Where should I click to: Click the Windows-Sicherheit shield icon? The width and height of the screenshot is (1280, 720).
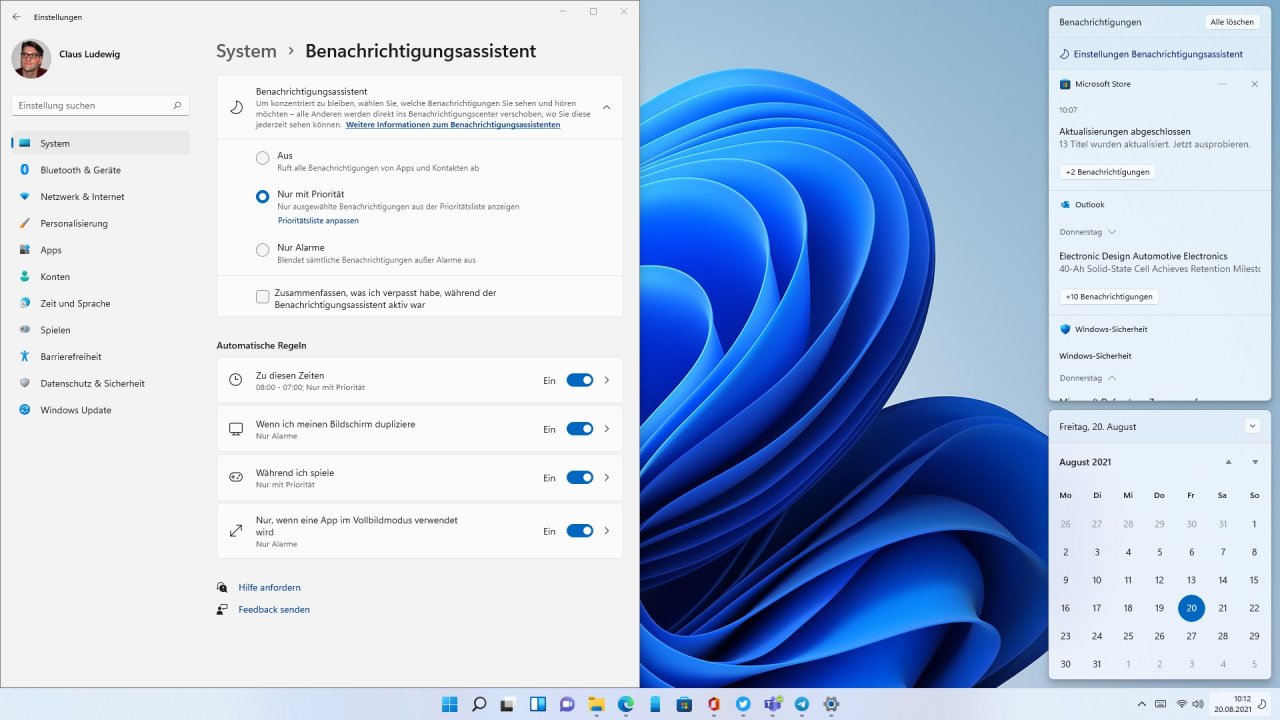(x=1065, y=329)
